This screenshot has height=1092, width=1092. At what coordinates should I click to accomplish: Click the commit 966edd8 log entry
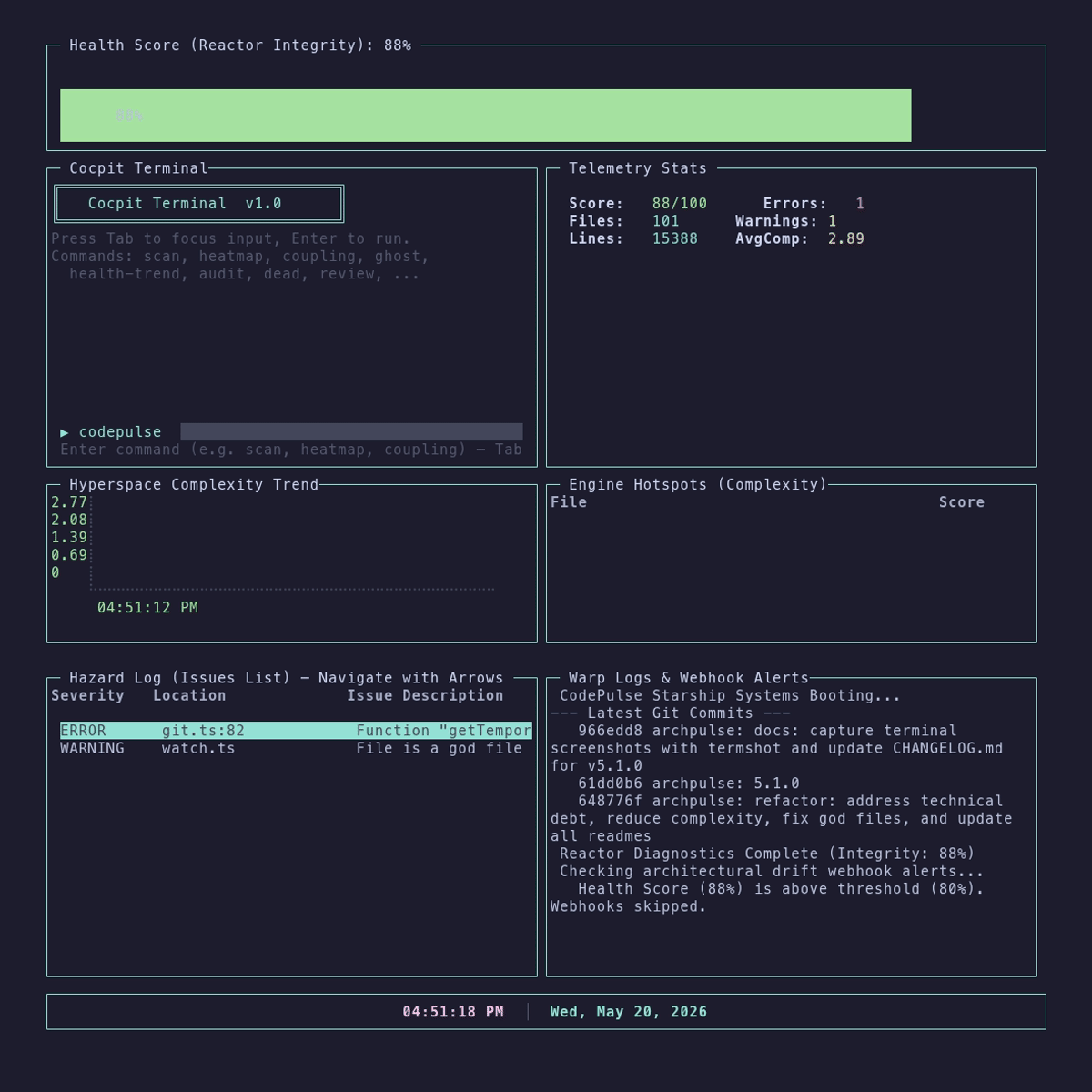776,748
